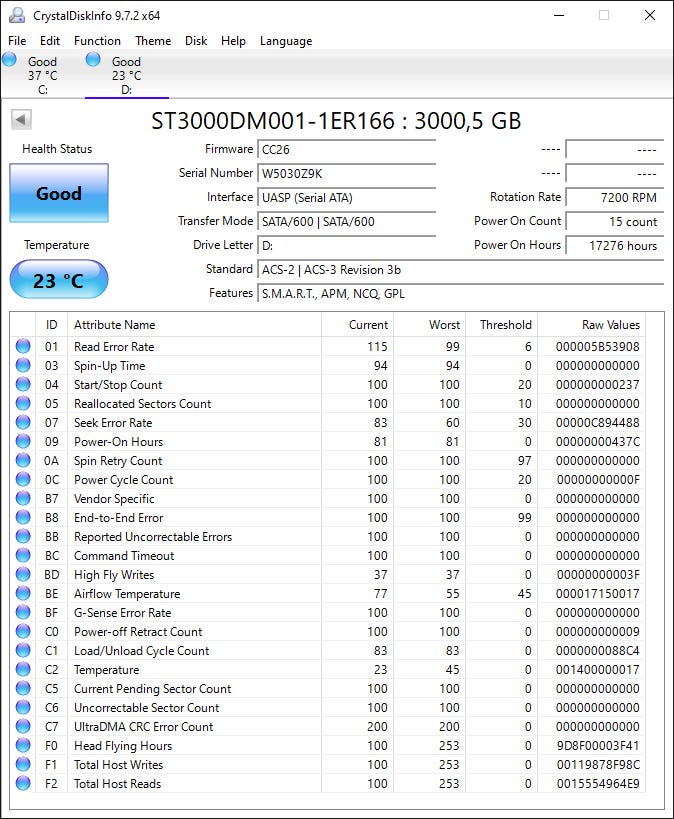The height and width of the screenshot is (819, 674).
Task: Click the status orb for Total Host Reads
Action: (x=23, y=784)
